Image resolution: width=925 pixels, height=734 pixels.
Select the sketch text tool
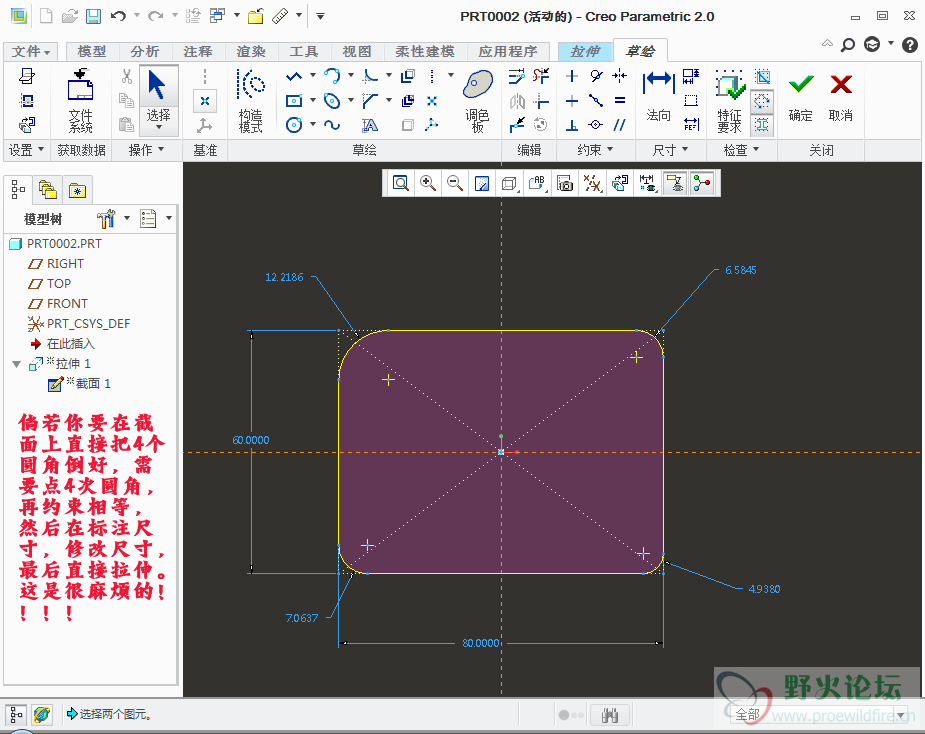(370, 125)
